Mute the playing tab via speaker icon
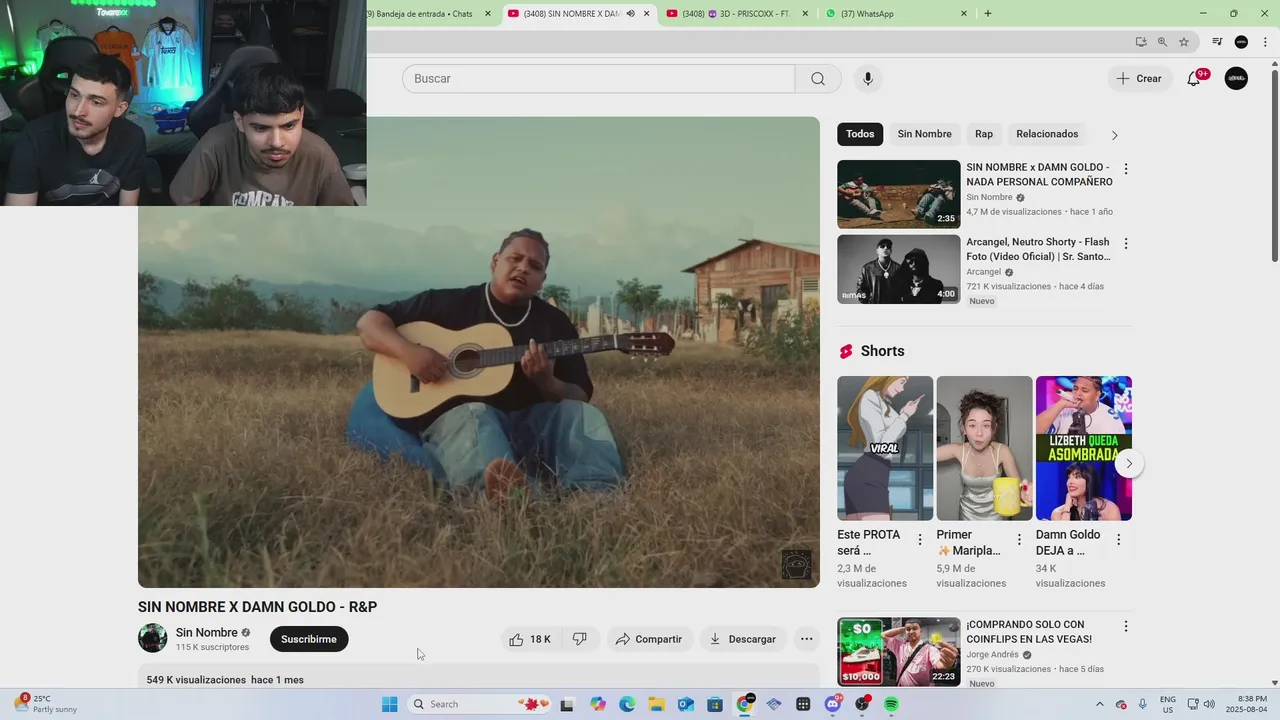 pyautogui.click(x=630, y=14)
